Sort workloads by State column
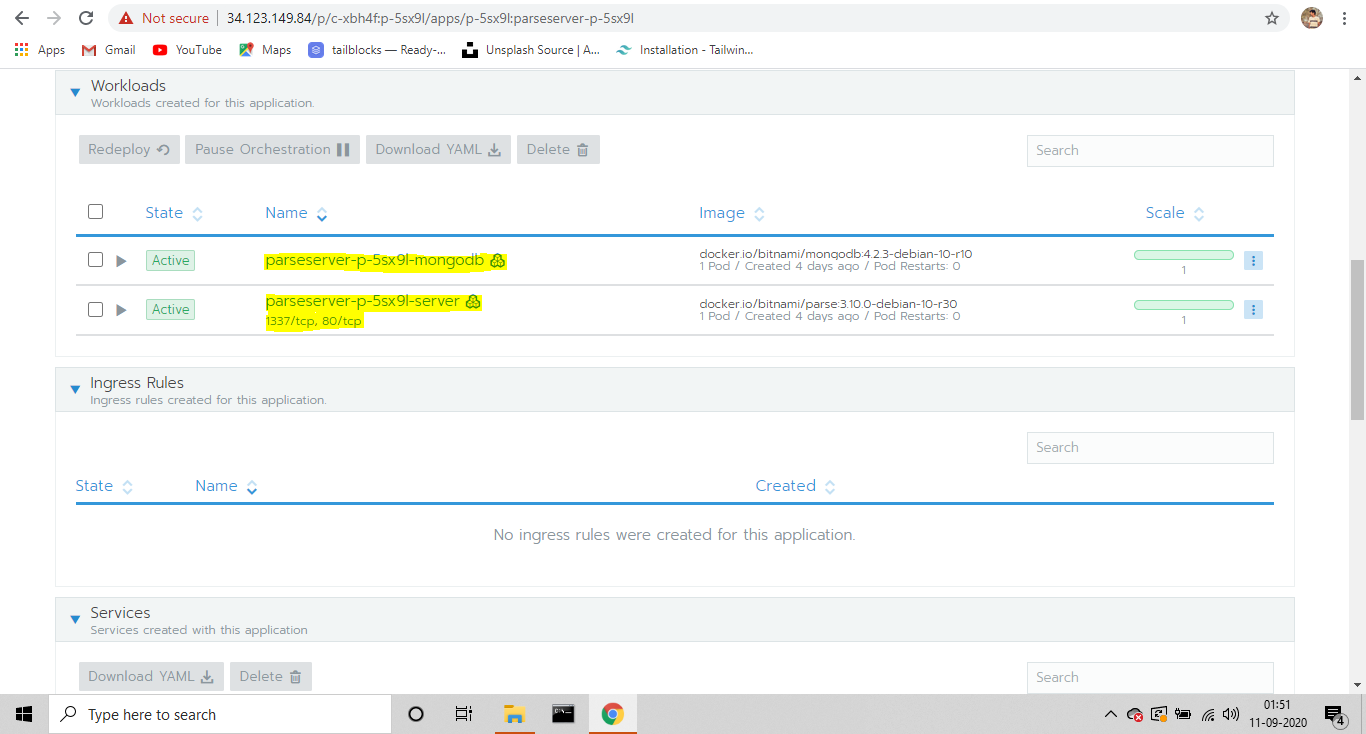The width and height of the screenshot is (1366, 734). click(174, 213)
